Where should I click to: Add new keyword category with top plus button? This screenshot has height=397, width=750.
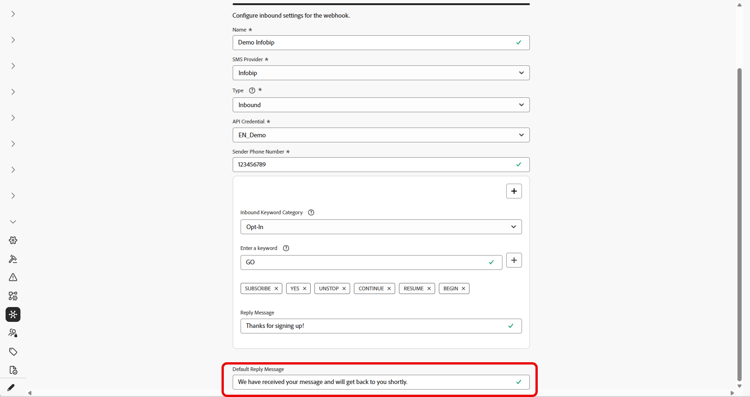point(514,191)
